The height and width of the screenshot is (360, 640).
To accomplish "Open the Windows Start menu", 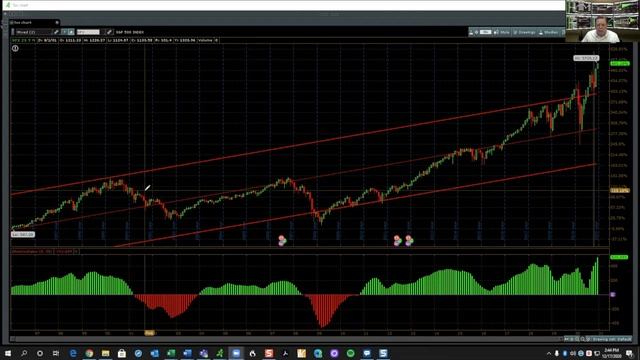I will point(8,353).
